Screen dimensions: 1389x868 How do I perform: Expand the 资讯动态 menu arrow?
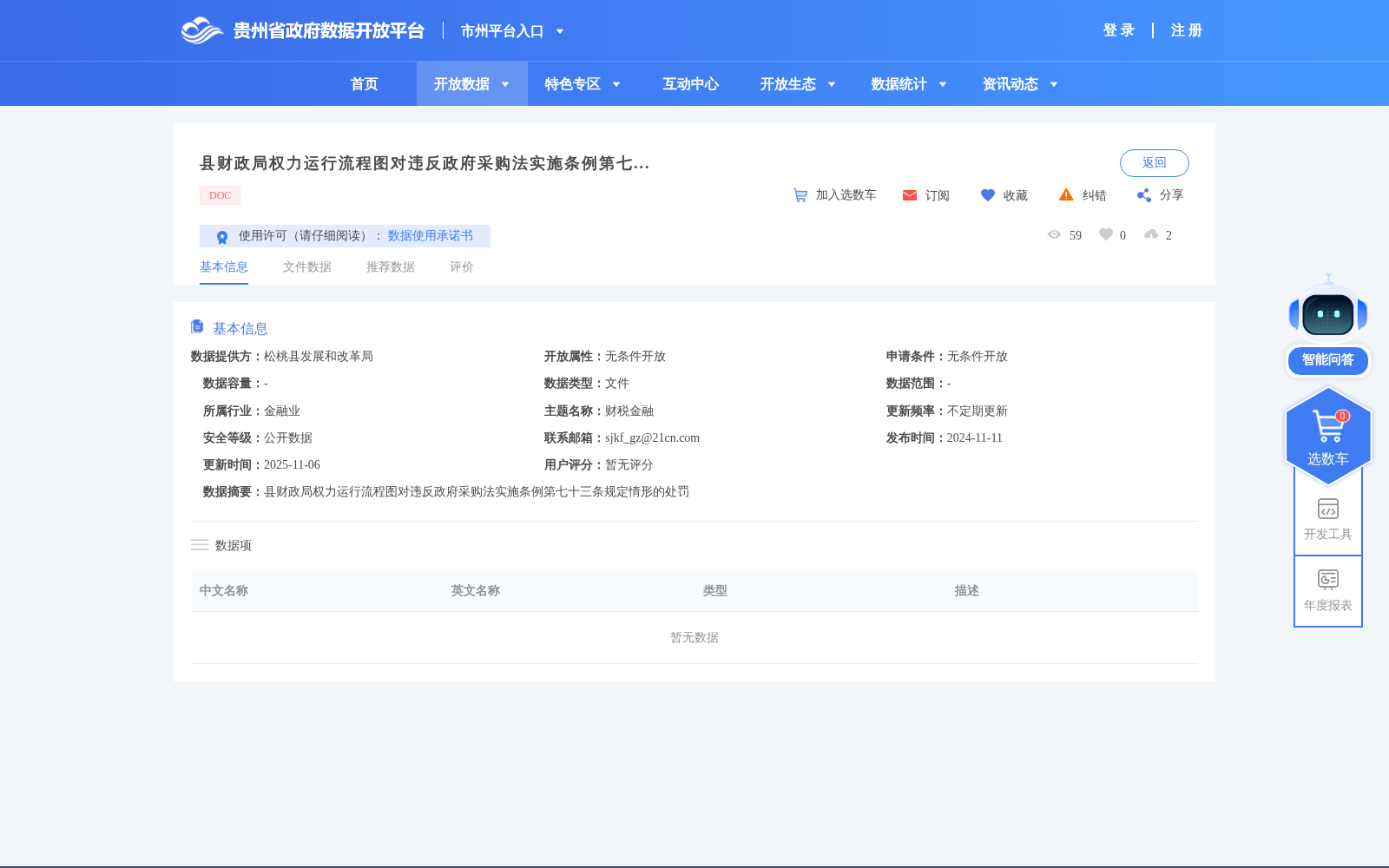[1054, 84]
